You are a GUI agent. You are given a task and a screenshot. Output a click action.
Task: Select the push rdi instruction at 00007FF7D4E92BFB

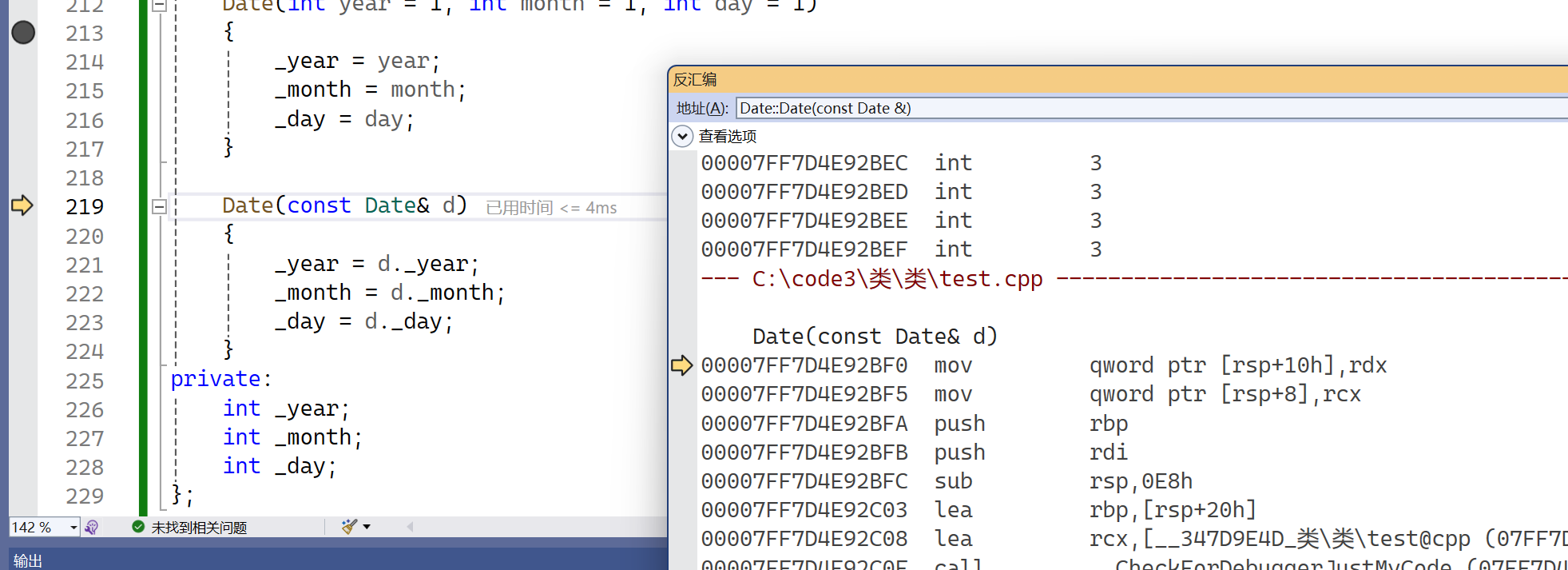click(915, 452)
